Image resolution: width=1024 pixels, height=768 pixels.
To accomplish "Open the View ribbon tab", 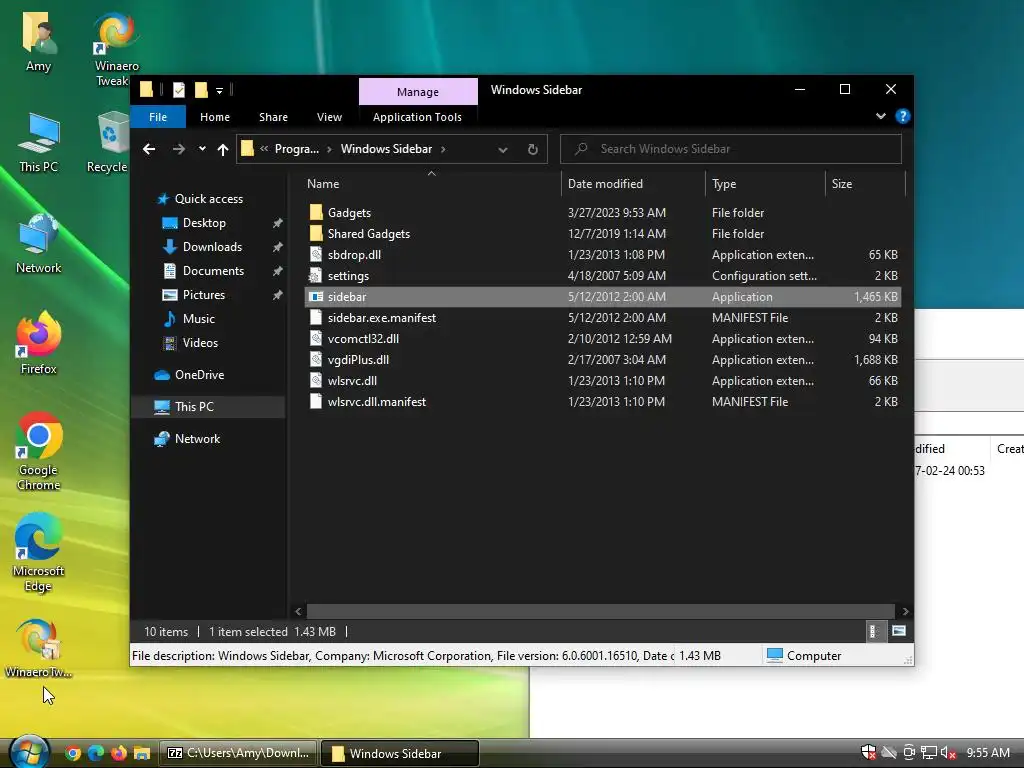I will click(x=329, y=117).
